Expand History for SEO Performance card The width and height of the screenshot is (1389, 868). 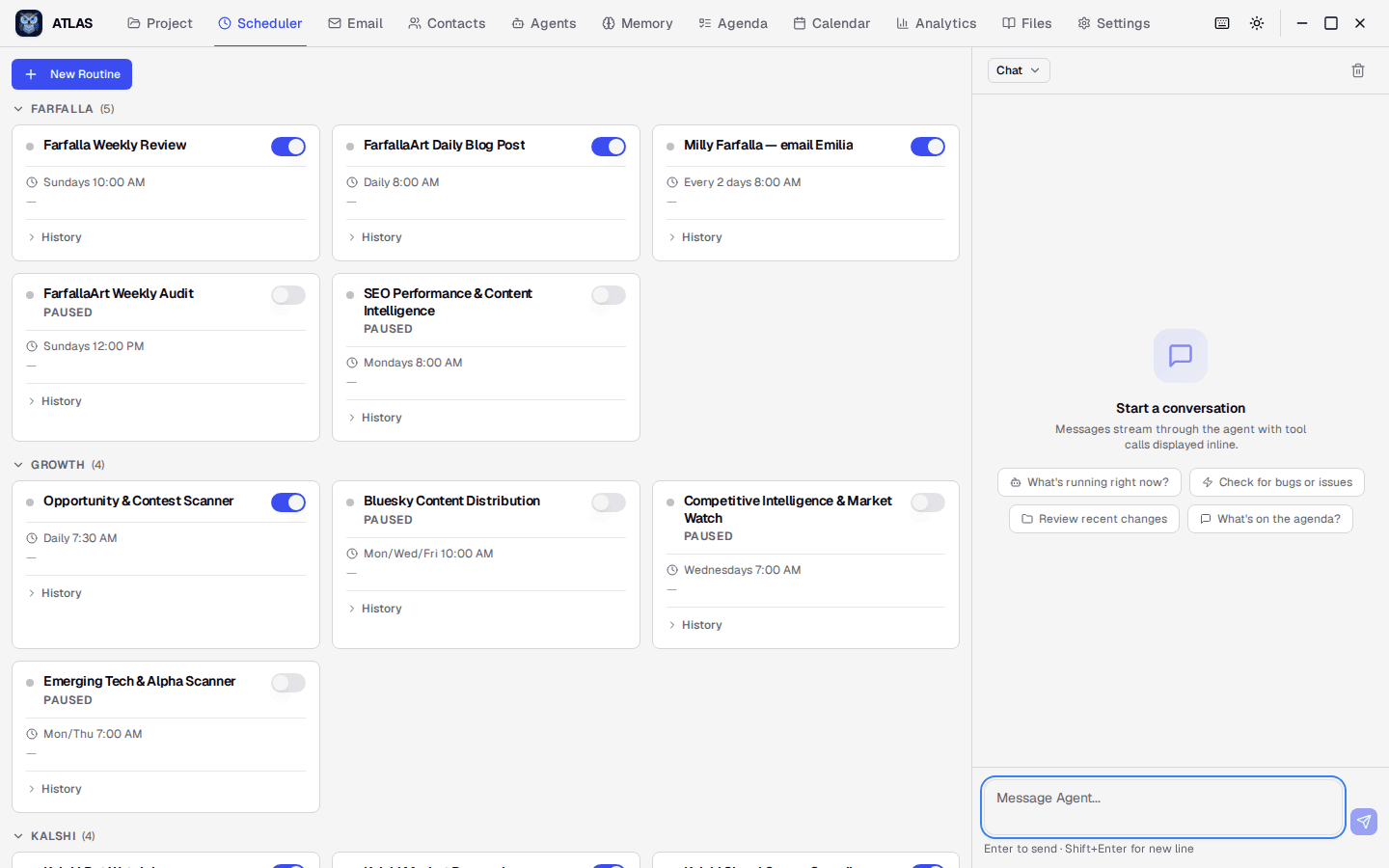[374, 418]
